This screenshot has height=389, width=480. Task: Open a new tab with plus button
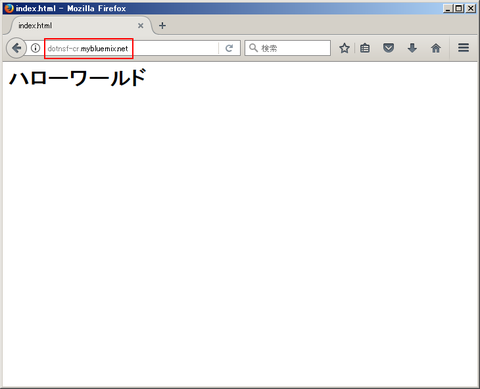click(162, 26)
